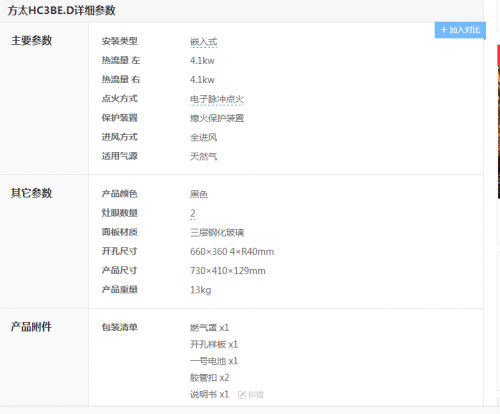500x414 pixels.
Task: Select the 安装类型 parameter label
Action: tap(120, 41)
